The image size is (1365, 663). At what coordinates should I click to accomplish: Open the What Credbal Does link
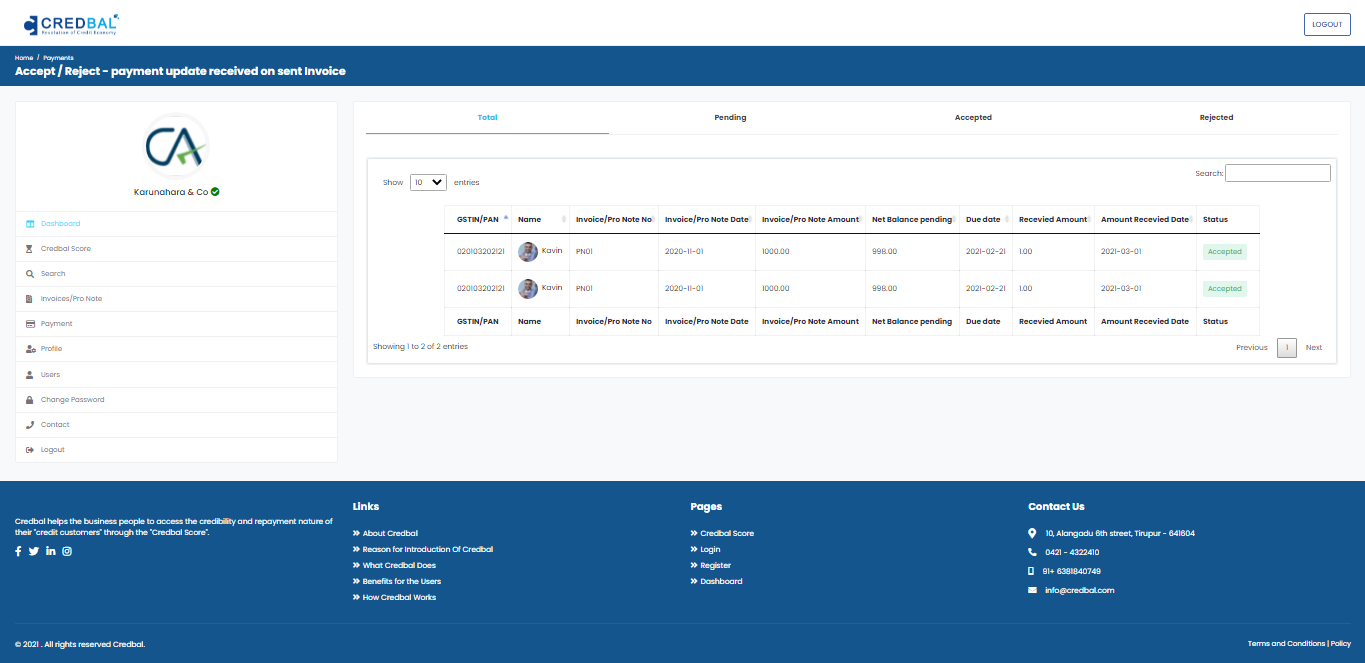[x=399, y=565]
